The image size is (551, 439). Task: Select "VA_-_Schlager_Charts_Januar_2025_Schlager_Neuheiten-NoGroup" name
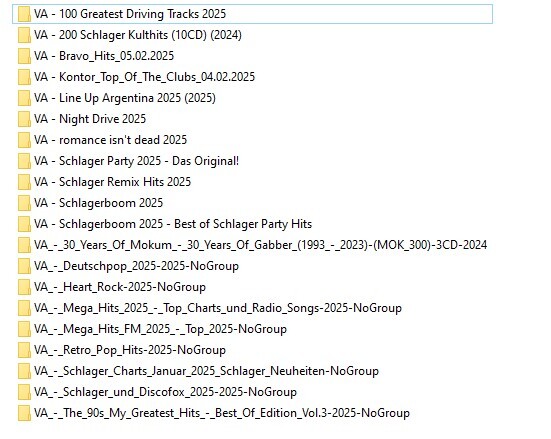click(x=206, y=371)
